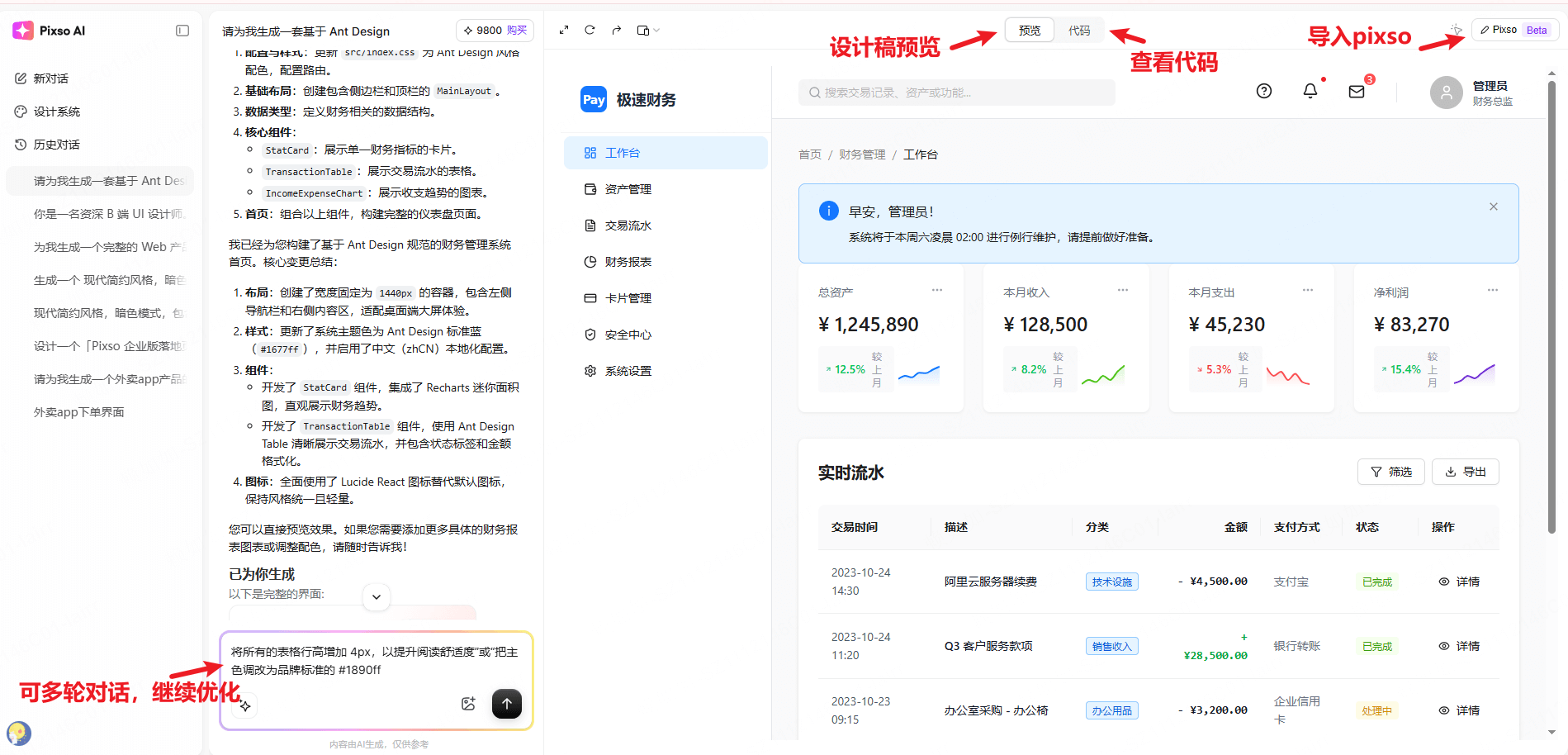Open 系统设置 via the gear icon

click(629, 370)
